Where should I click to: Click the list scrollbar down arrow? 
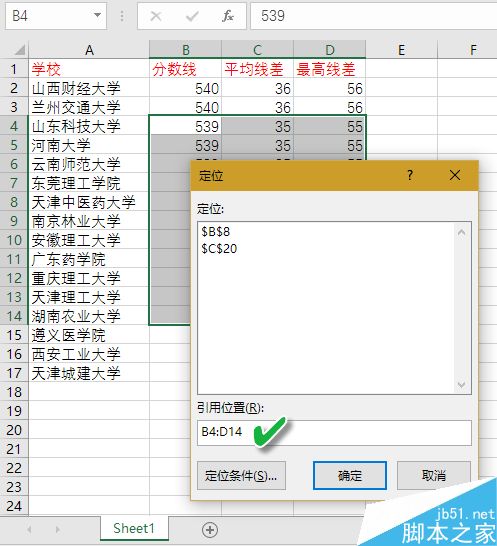click(x=462, y=384)
